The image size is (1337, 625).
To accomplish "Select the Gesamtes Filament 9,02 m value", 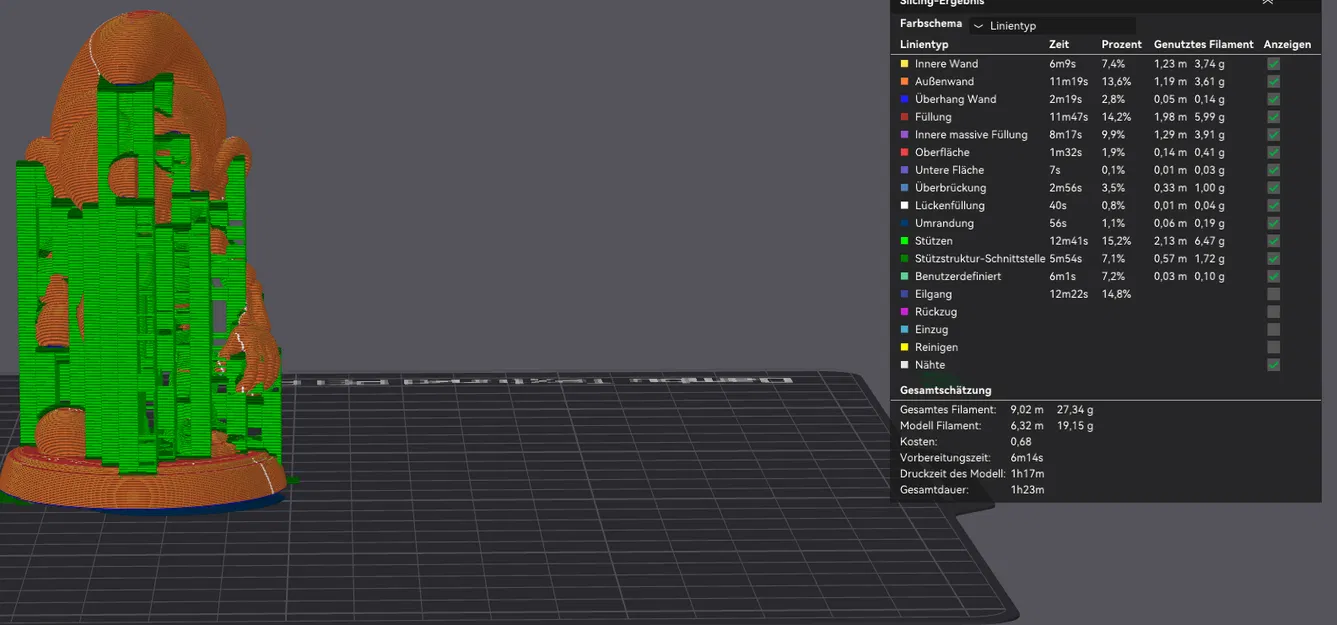I will coord(1027,410).
